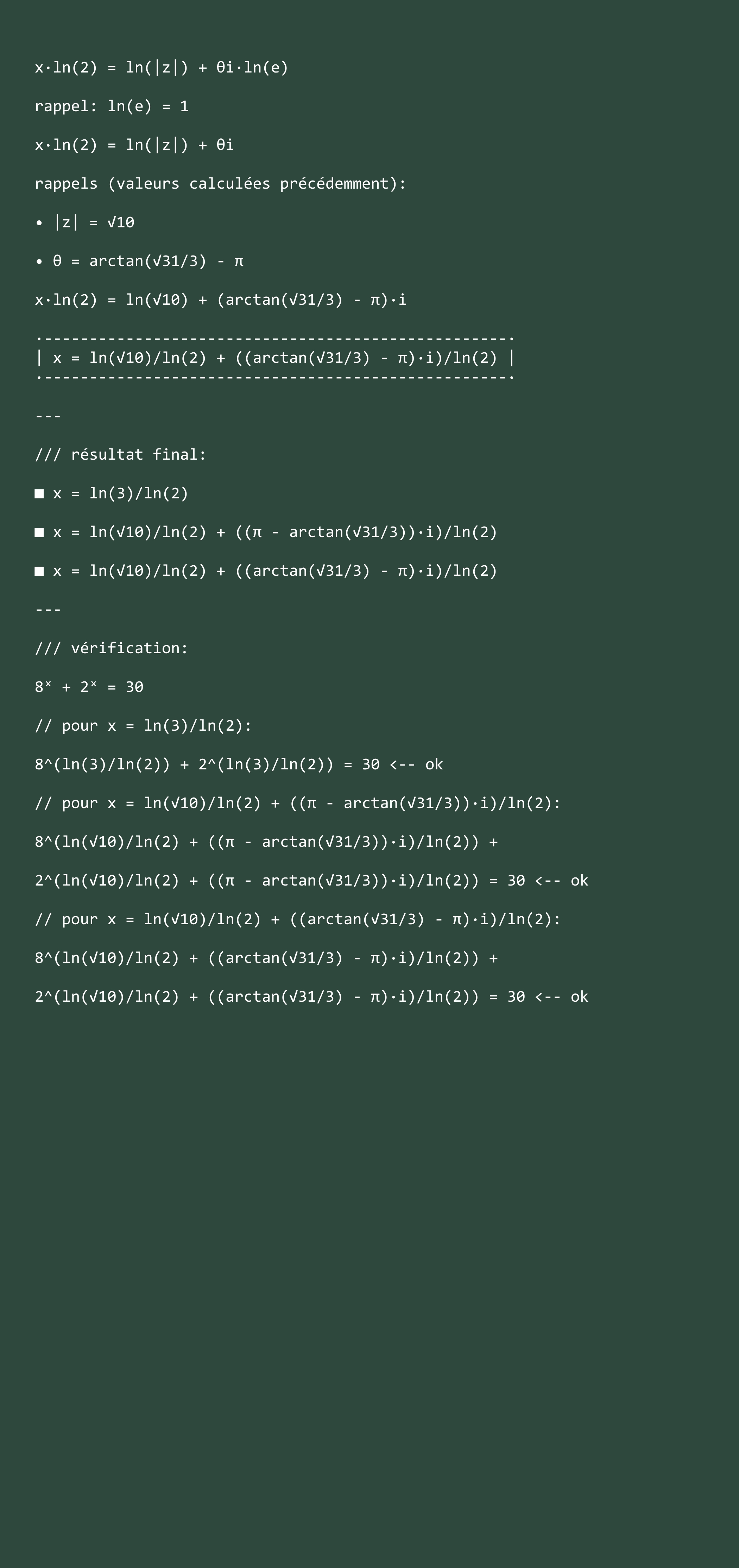Image resolution: width=739 pixels, height=1568 pixels.
Task: Click the '/// résultat final:' heading
Action: click(121, 455)
